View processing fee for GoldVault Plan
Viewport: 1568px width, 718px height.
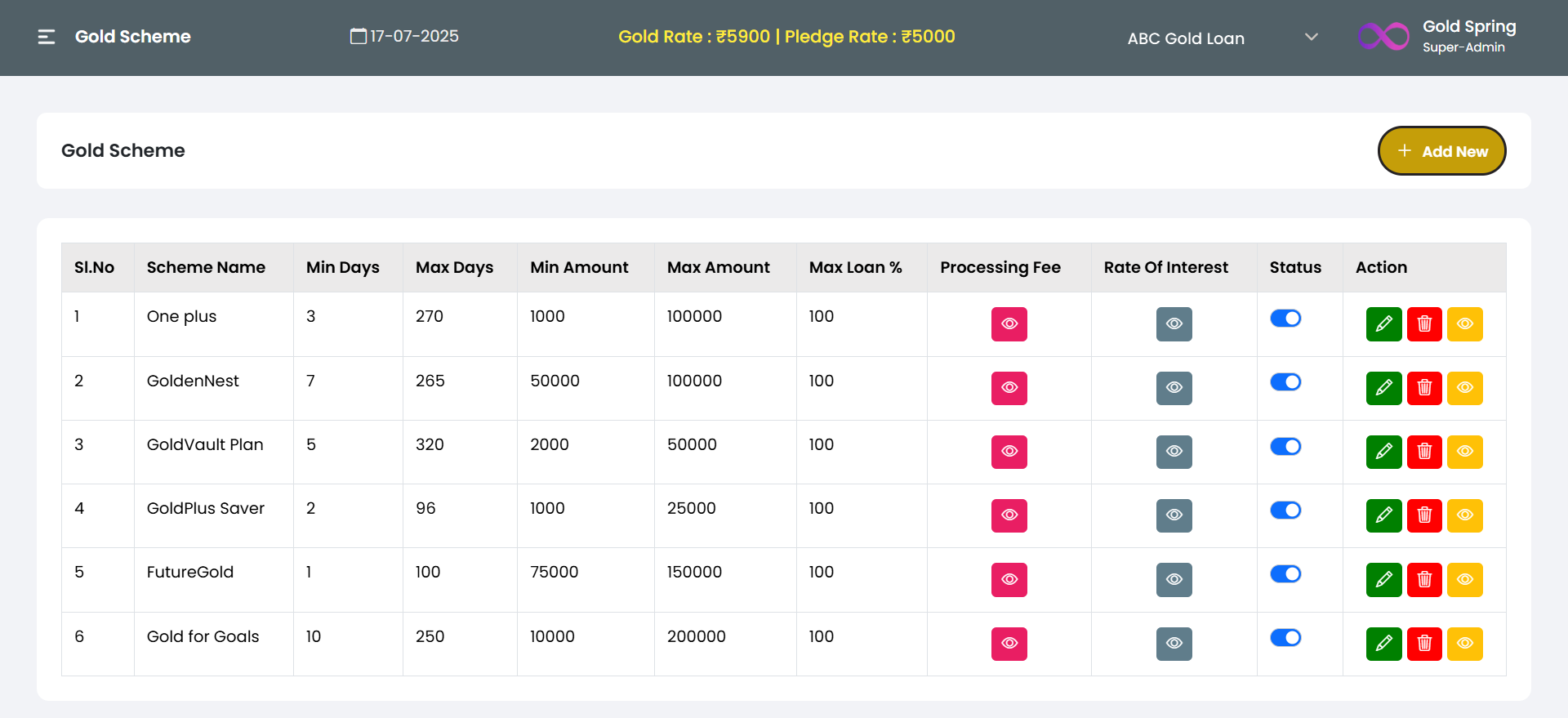pos(1009,452)
